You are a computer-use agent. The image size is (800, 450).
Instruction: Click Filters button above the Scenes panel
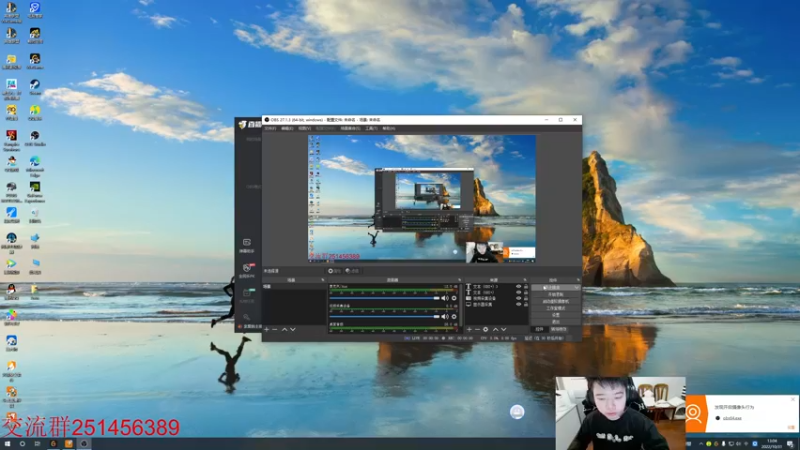pos(352,271)
